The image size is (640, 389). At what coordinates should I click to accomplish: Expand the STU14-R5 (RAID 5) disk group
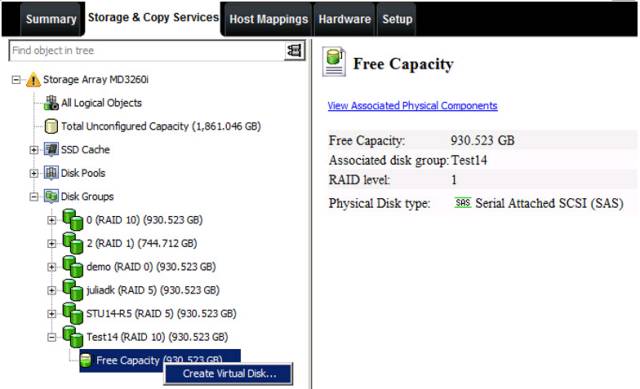click(51, 314)
